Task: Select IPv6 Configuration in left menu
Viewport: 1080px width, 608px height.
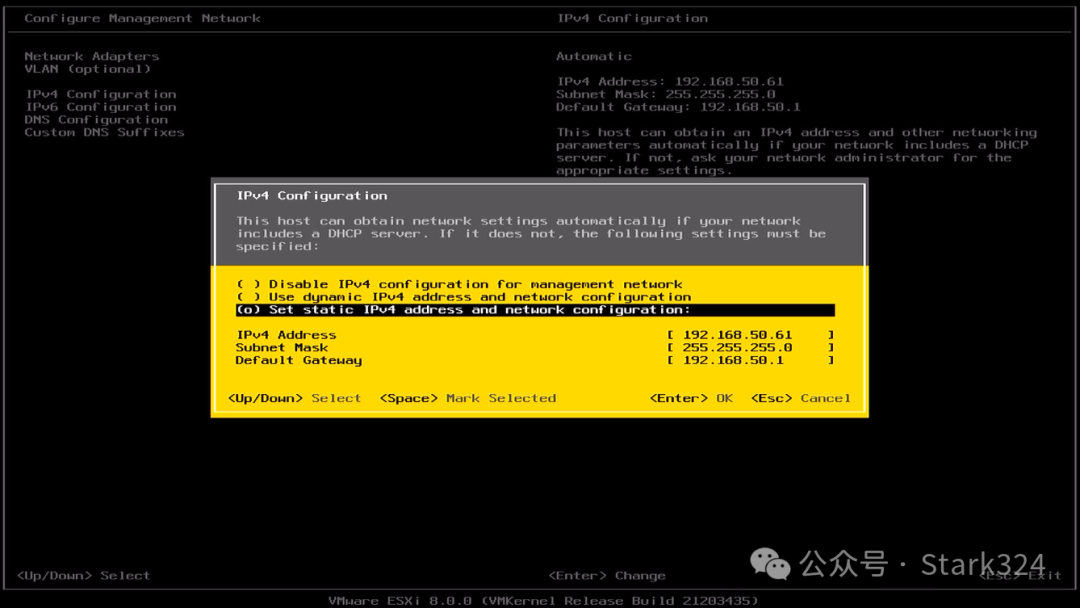Action: (101, 107)
